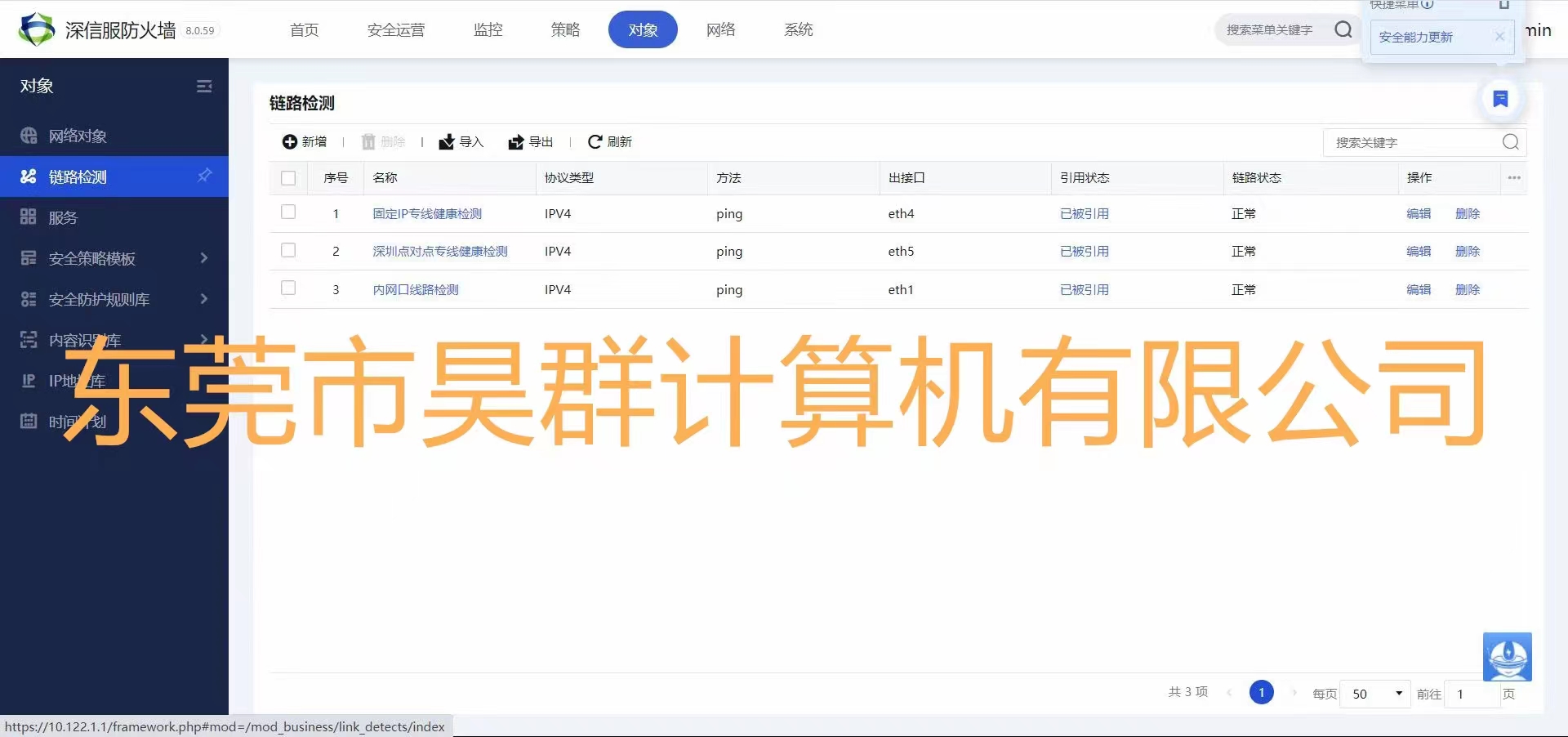Select the 内网口线路检测 row checkbox
This screenshot has width=1568, height=737.
tap(288, 288)
